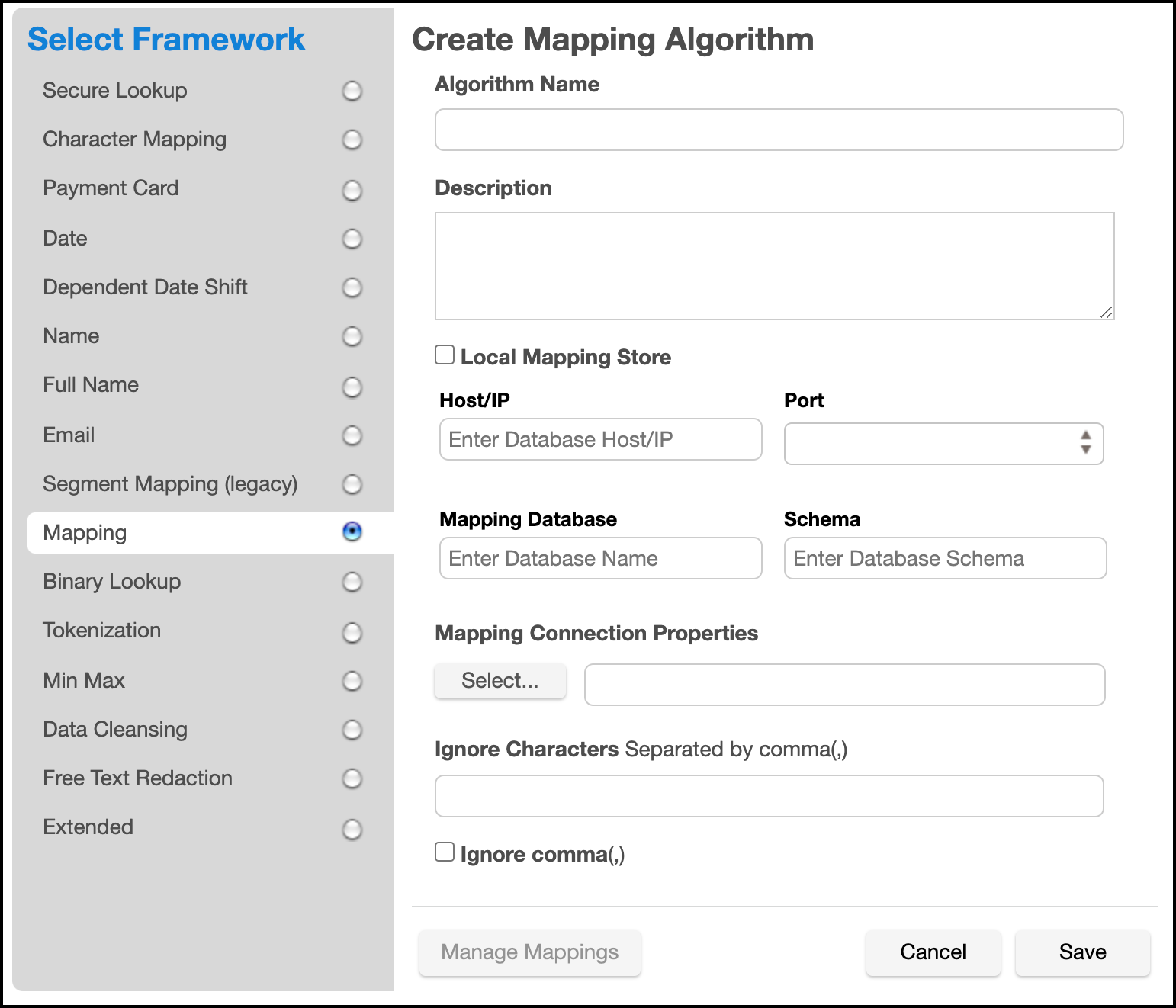Focus the Mapping Database name field

pos(601,558)
